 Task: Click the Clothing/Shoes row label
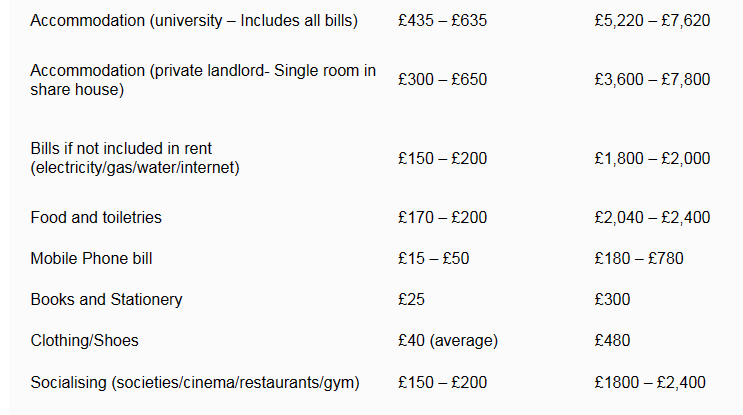84,340
